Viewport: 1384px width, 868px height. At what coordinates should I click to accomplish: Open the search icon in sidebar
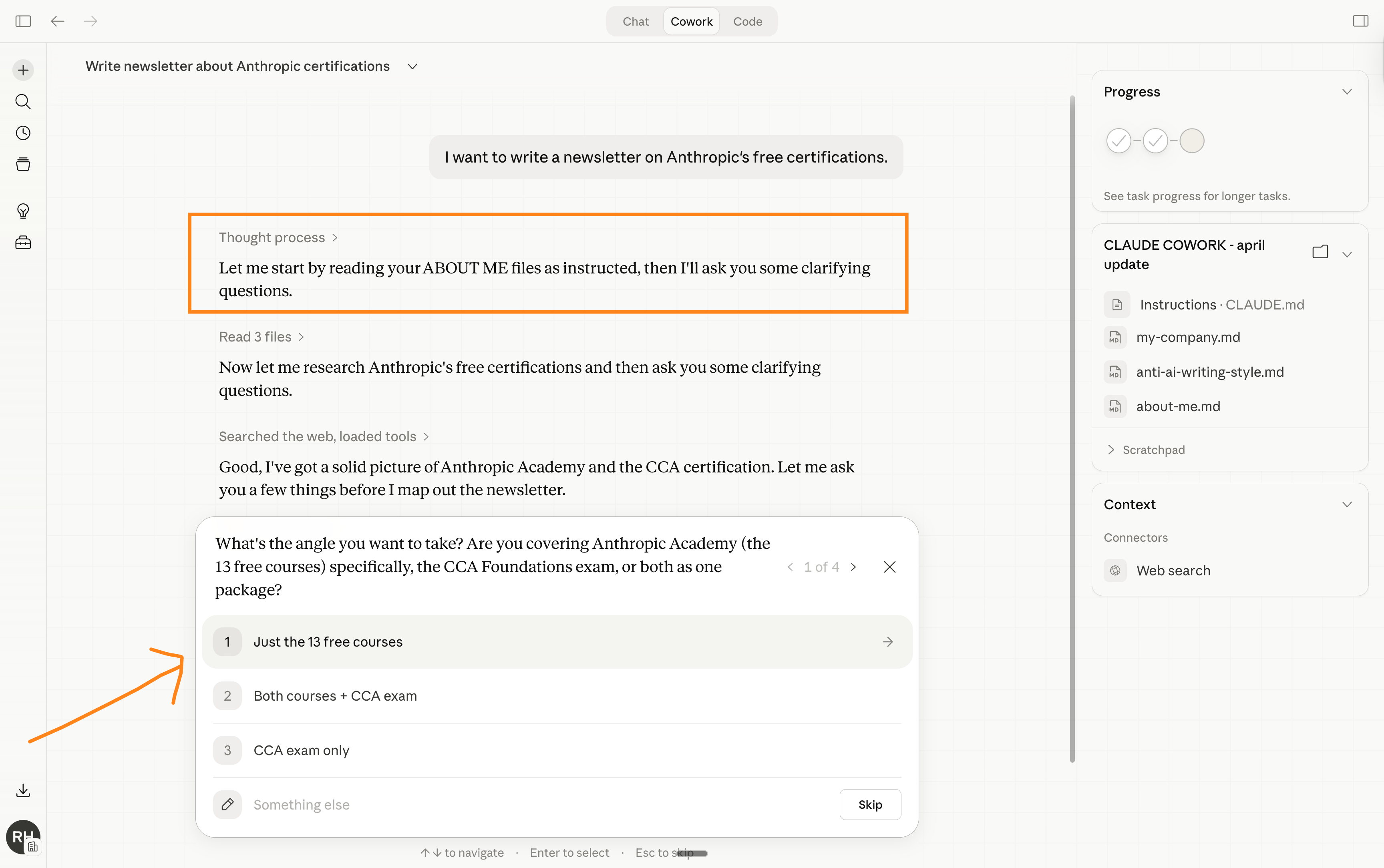pyautogui.click(x=23, y=102)
